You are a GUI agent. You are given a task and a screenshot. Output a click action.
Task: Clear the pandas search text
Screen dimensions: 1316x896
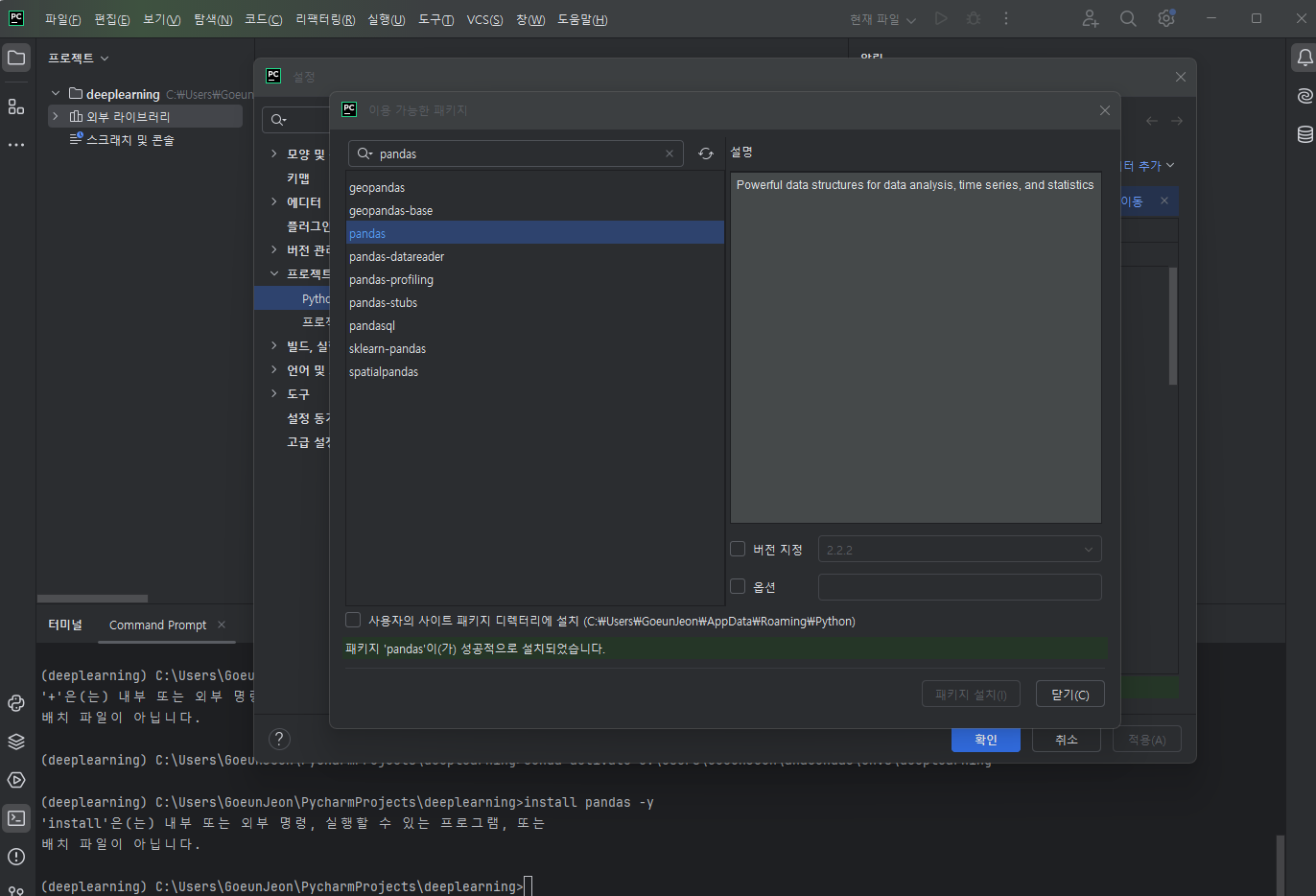coord(670,153)
